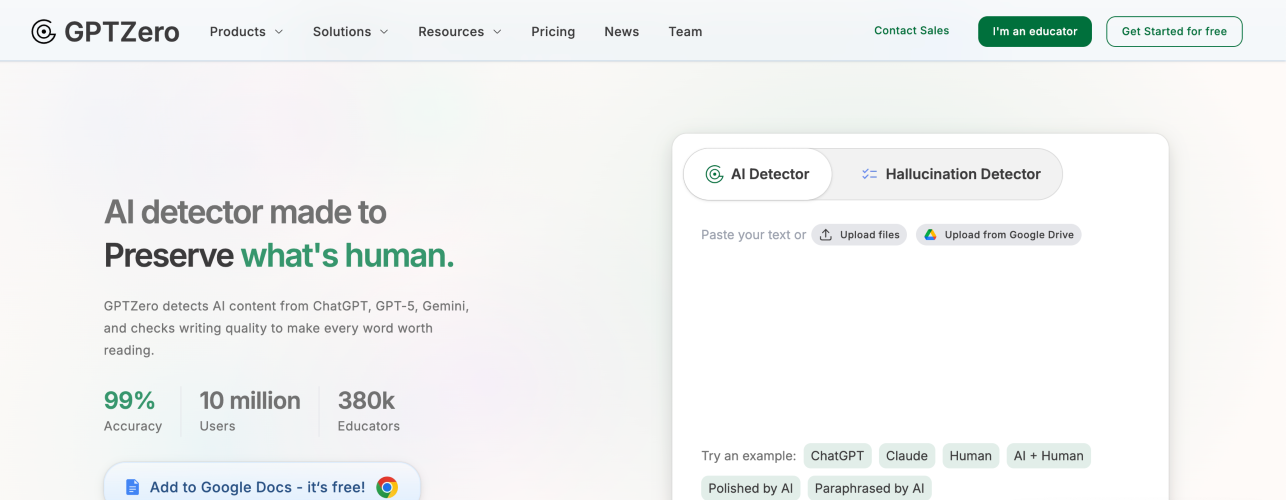Screen dimensions: 1286x500
Task: Click the GPTZero logo icon
Action: coord(43,32)
